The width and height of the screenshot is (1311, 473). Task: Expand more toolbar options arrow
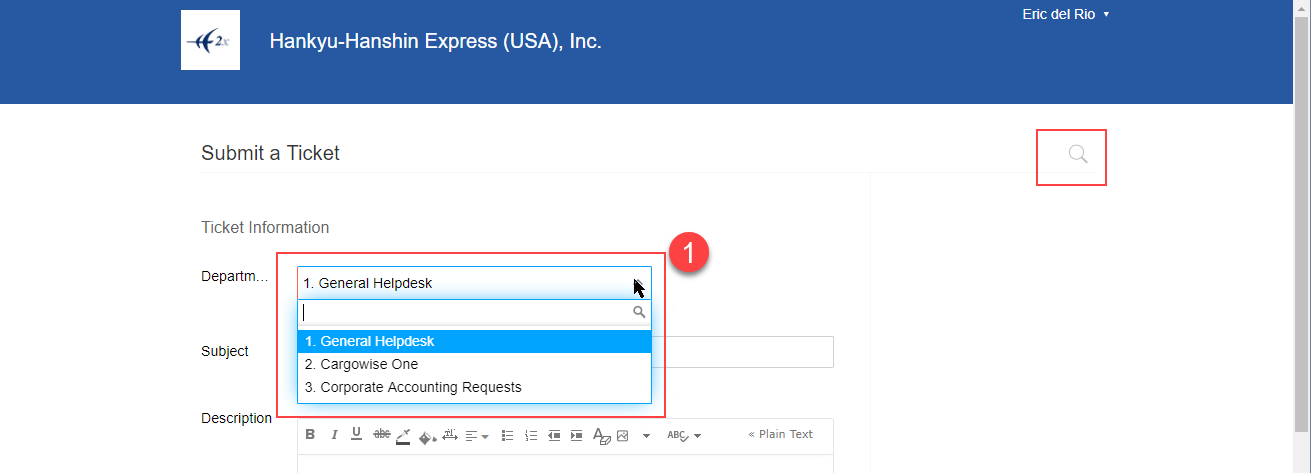coord(646,436)
